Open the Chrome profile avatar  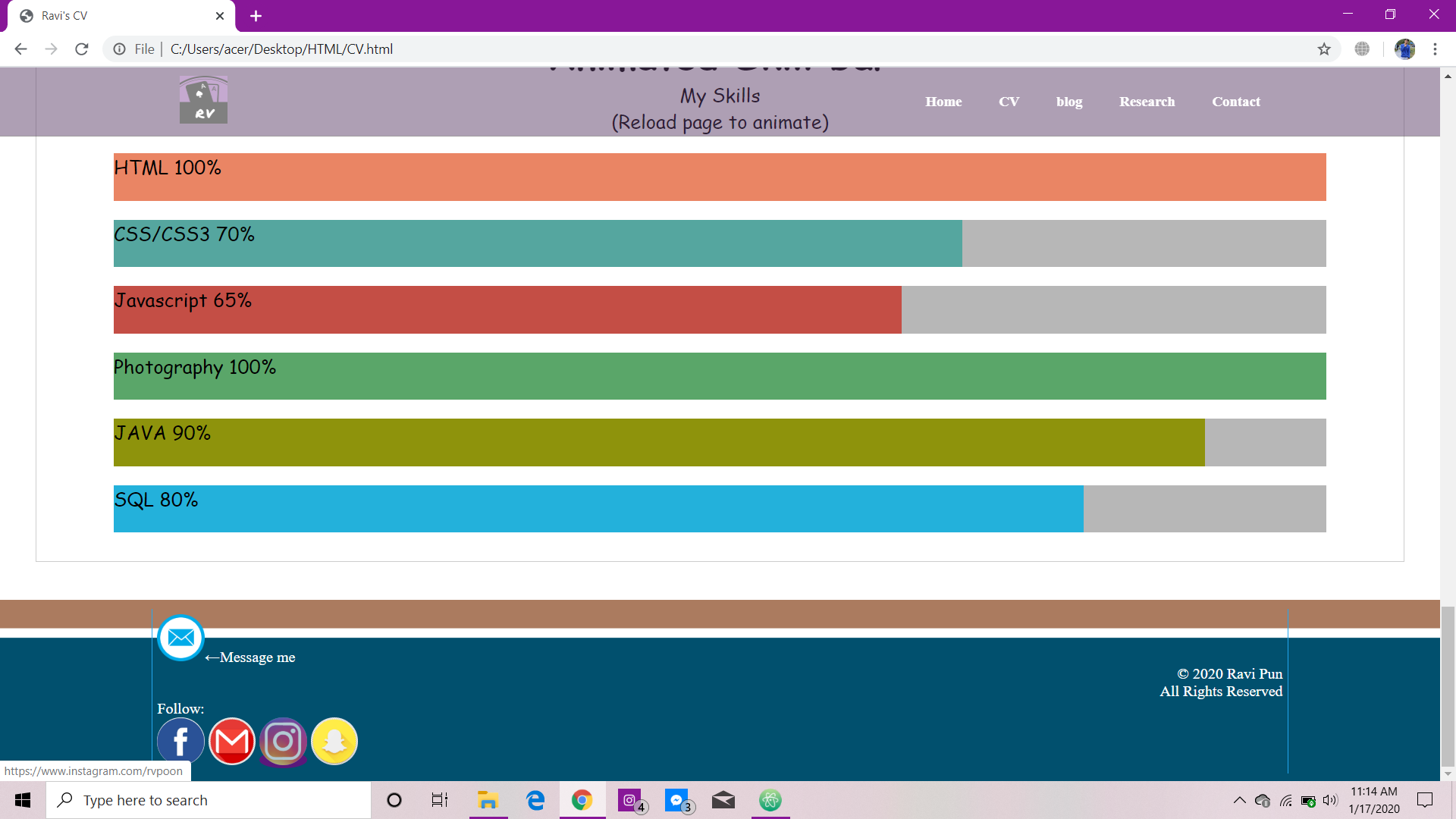tap(1404, 49)
